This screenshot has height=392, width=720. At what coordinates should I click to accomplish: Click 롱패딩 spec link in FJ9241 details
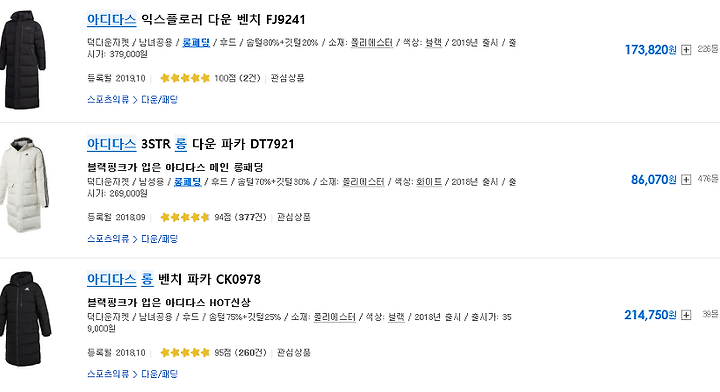[196, 43]
